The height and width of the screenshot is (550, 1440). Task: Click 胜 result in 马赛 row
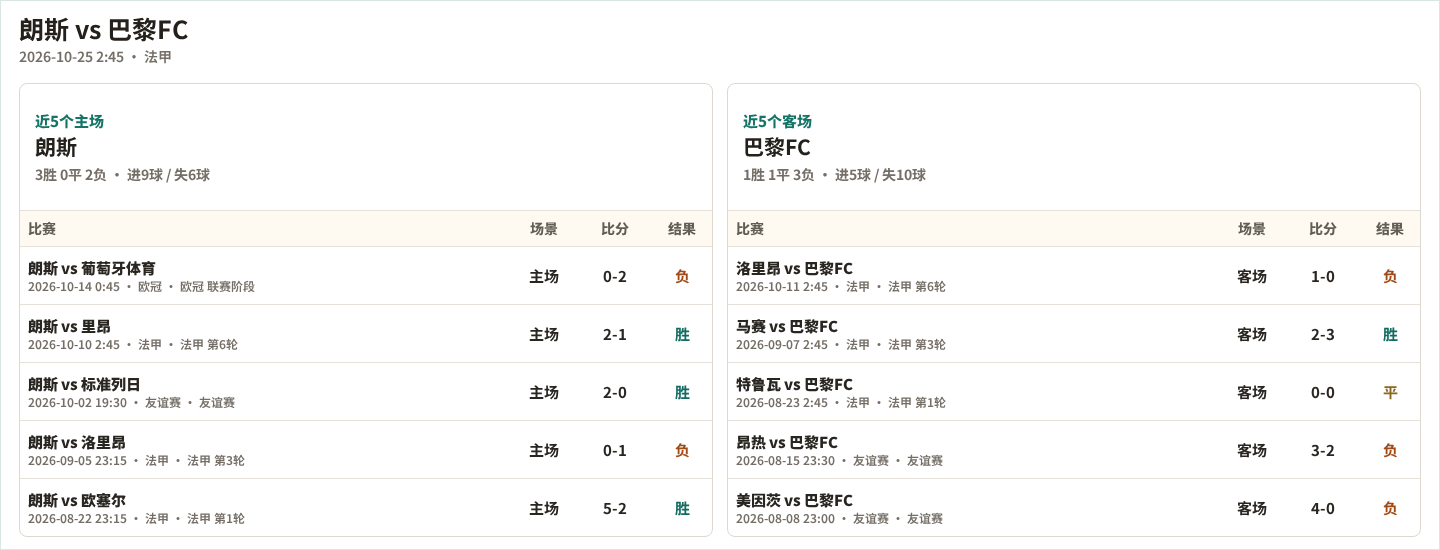coord(1390,334)
